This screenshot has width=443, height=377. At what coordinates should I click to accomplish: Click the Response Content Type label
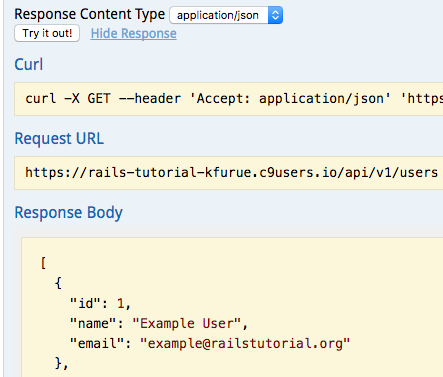click(90, 14)
